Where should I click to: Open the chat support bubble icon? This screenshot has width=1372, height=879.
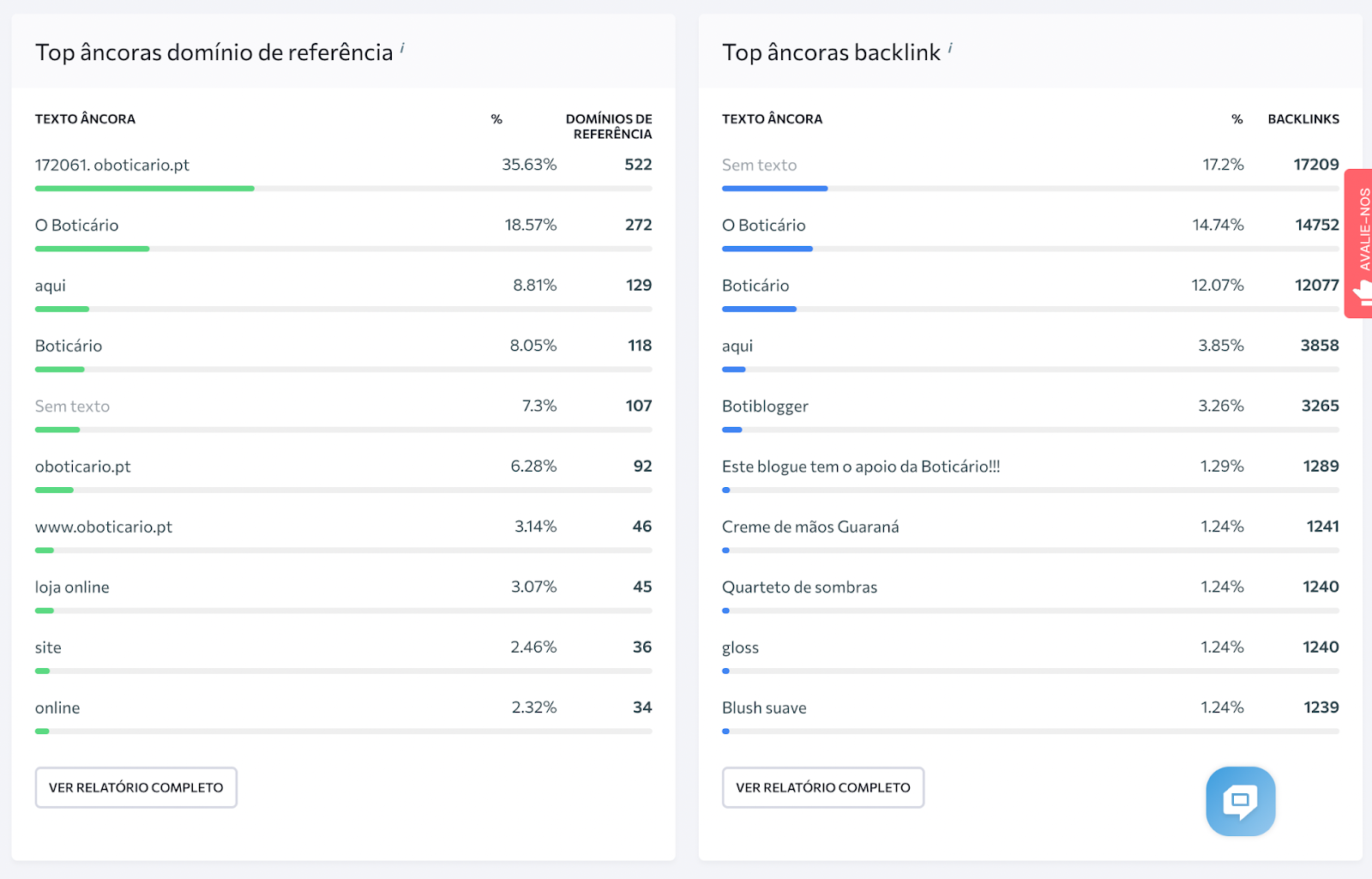1240,801
